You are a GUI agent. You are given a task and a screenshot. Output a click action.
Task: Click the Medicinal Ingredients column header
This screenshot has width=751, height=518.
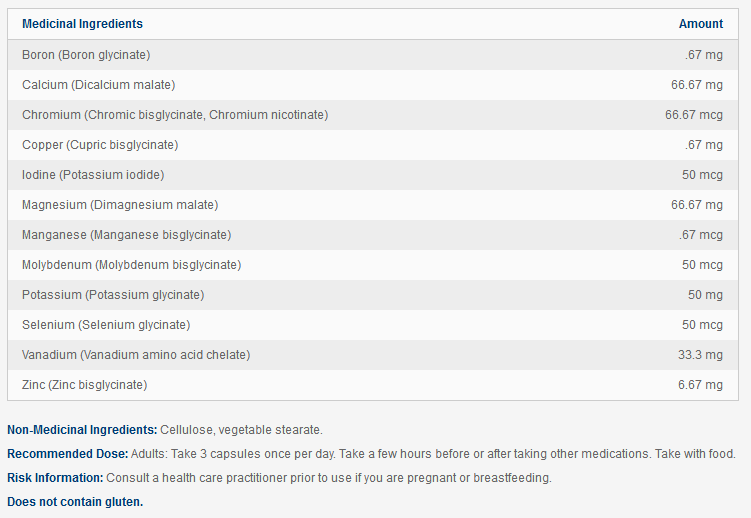82,24
